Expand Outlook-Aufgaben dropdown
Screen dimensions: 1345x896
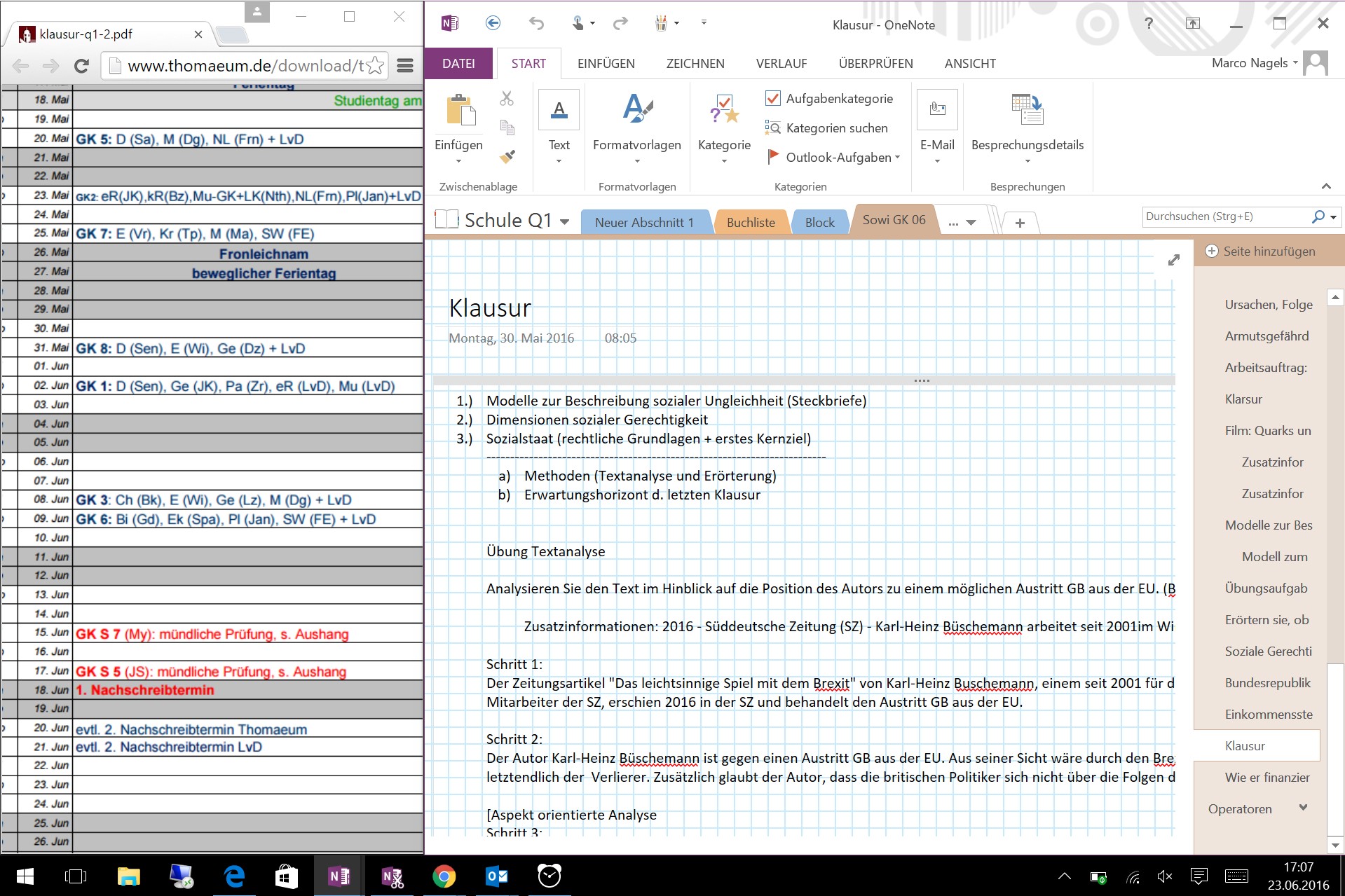click(897, 158)
